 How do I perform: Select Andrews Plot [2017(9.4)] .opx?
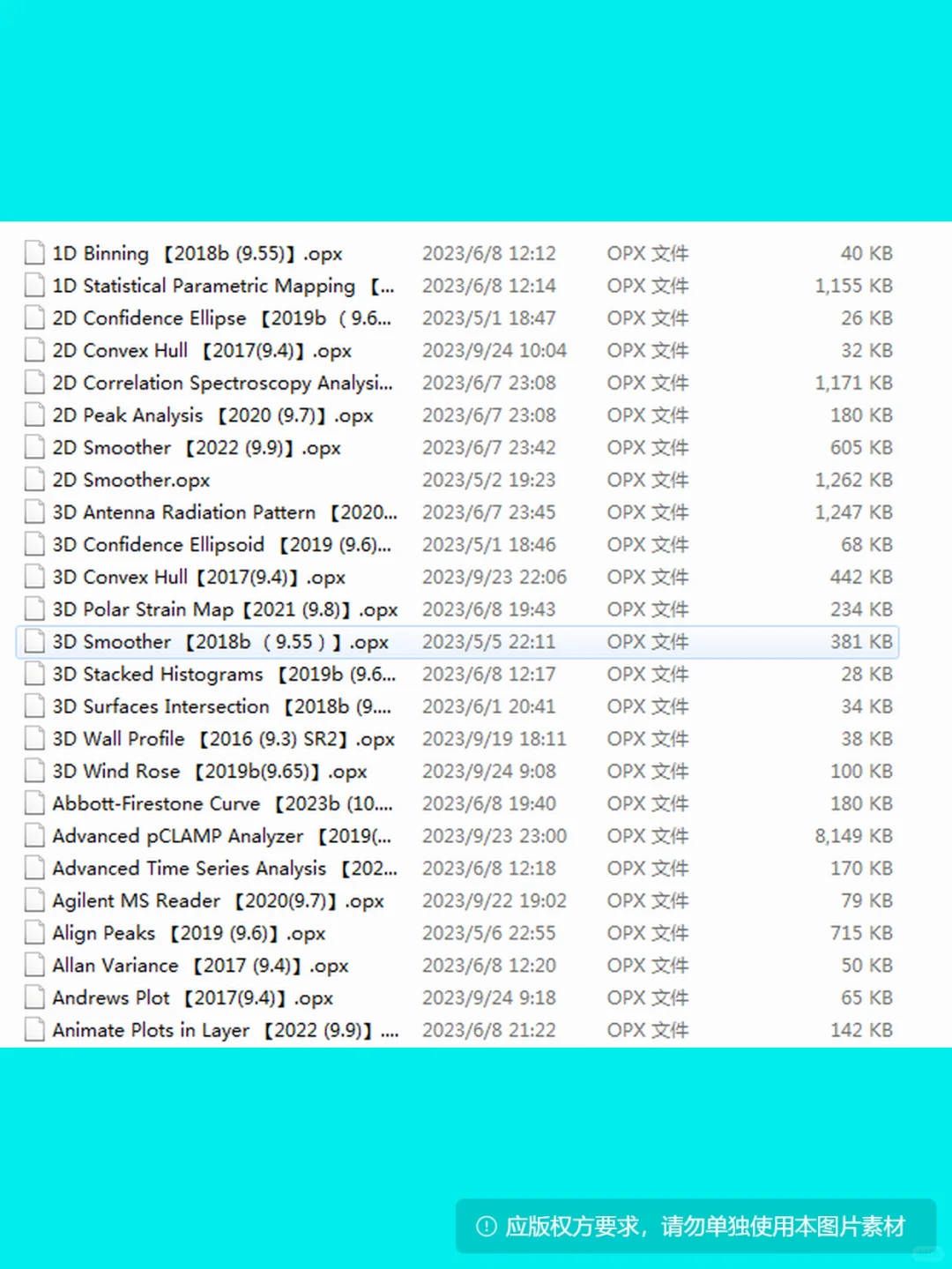click(x=192, y=998)
